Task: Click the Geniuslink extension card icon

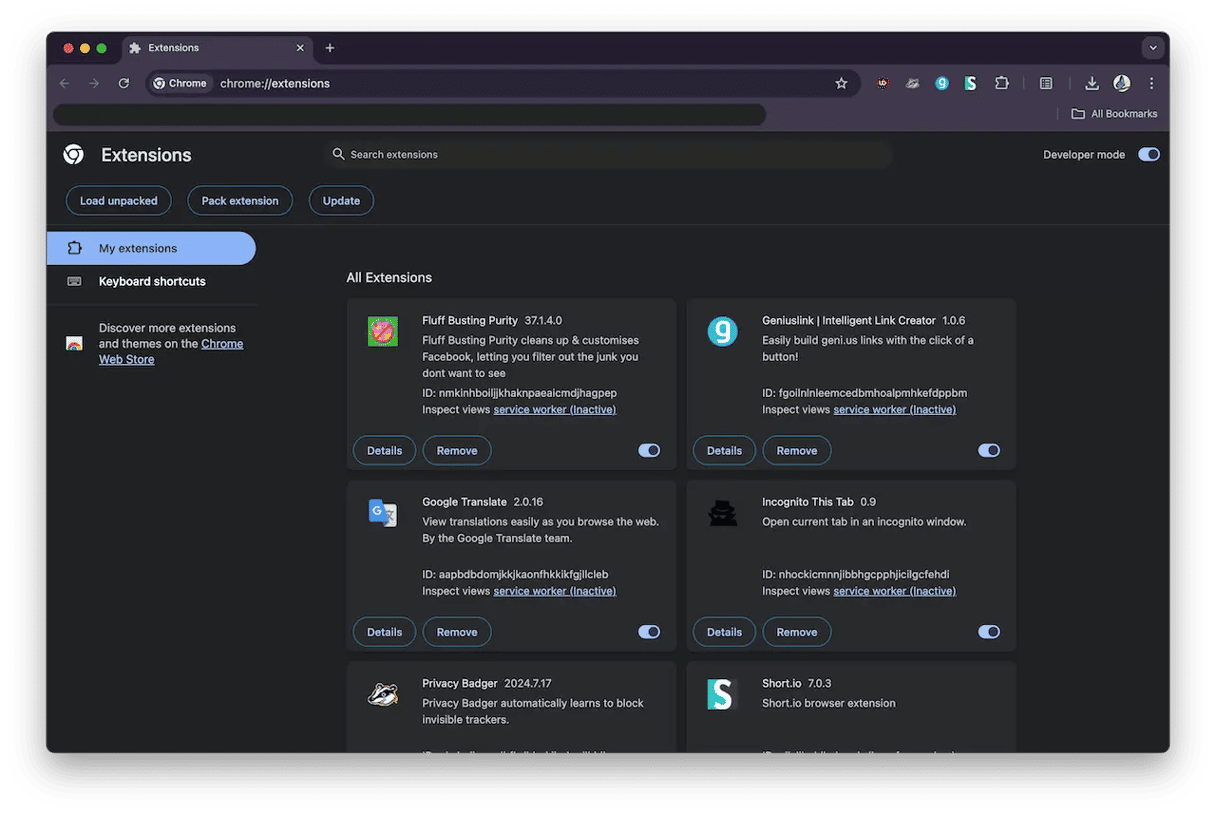Action: click(722, 331)
